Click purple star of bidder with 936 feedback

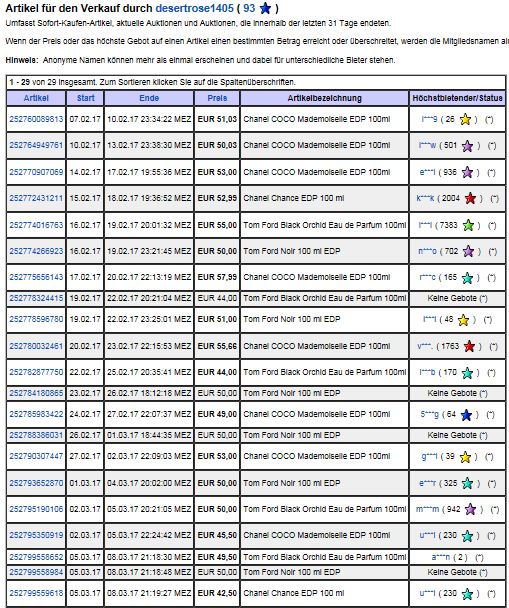pos(467,172)
